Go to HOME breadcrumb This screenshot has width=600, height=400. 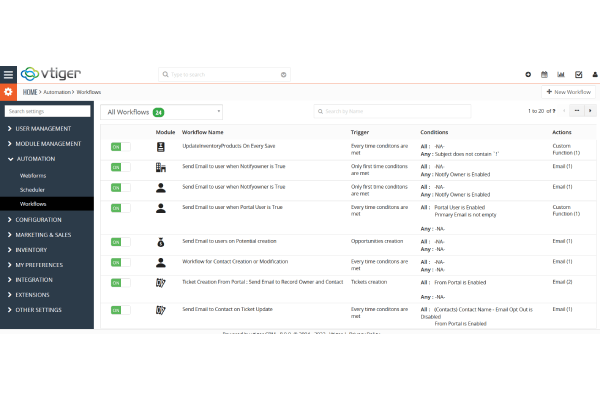click(30, 92)
